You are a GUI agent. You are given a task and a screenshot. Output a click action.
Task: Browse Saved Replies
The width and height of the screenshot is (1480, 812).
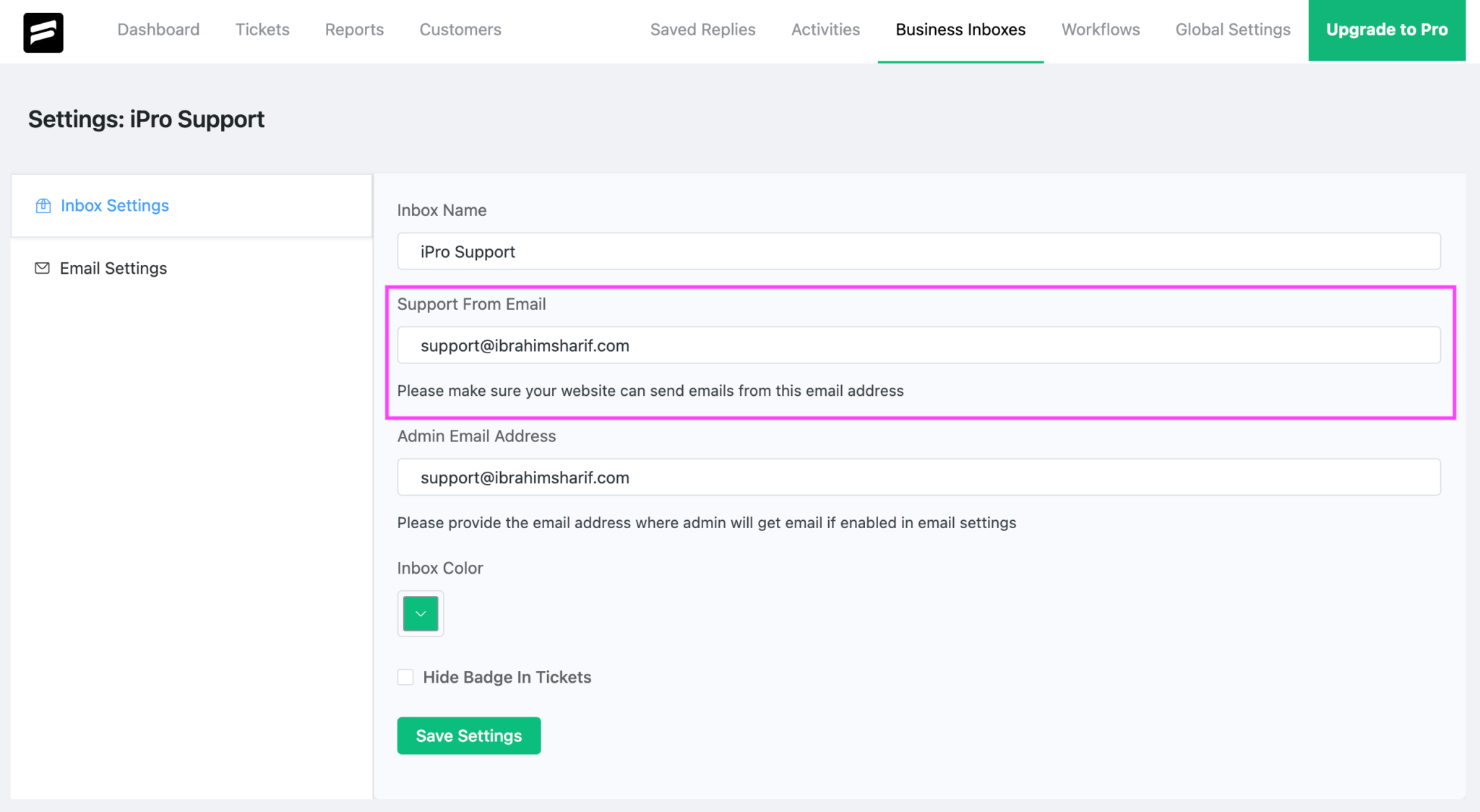[x=702, y=30]
